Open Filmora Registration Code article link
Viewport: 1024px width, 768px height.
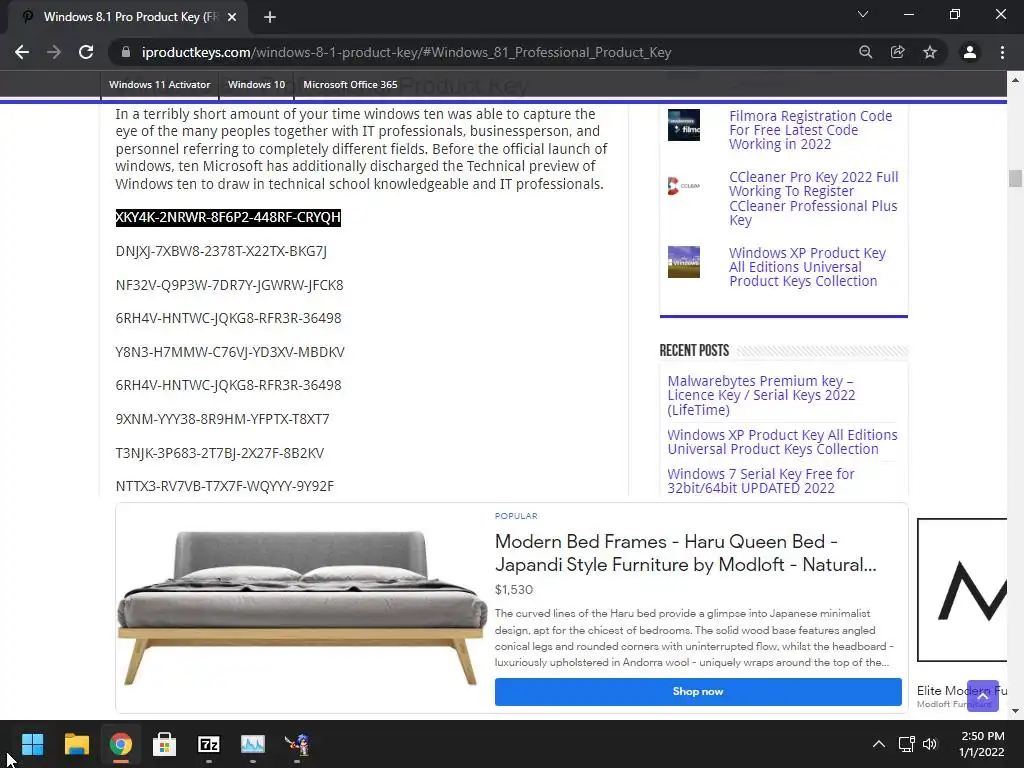coord(810,130)
